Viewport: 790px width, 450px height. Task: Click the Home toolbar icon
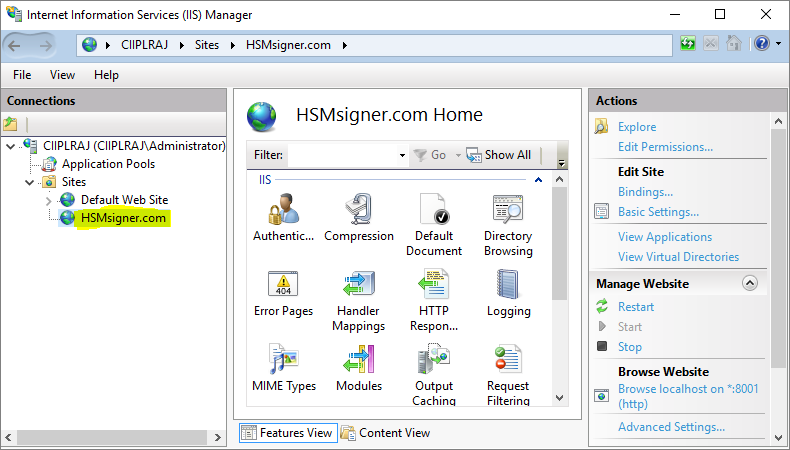(x=734, y=44)
